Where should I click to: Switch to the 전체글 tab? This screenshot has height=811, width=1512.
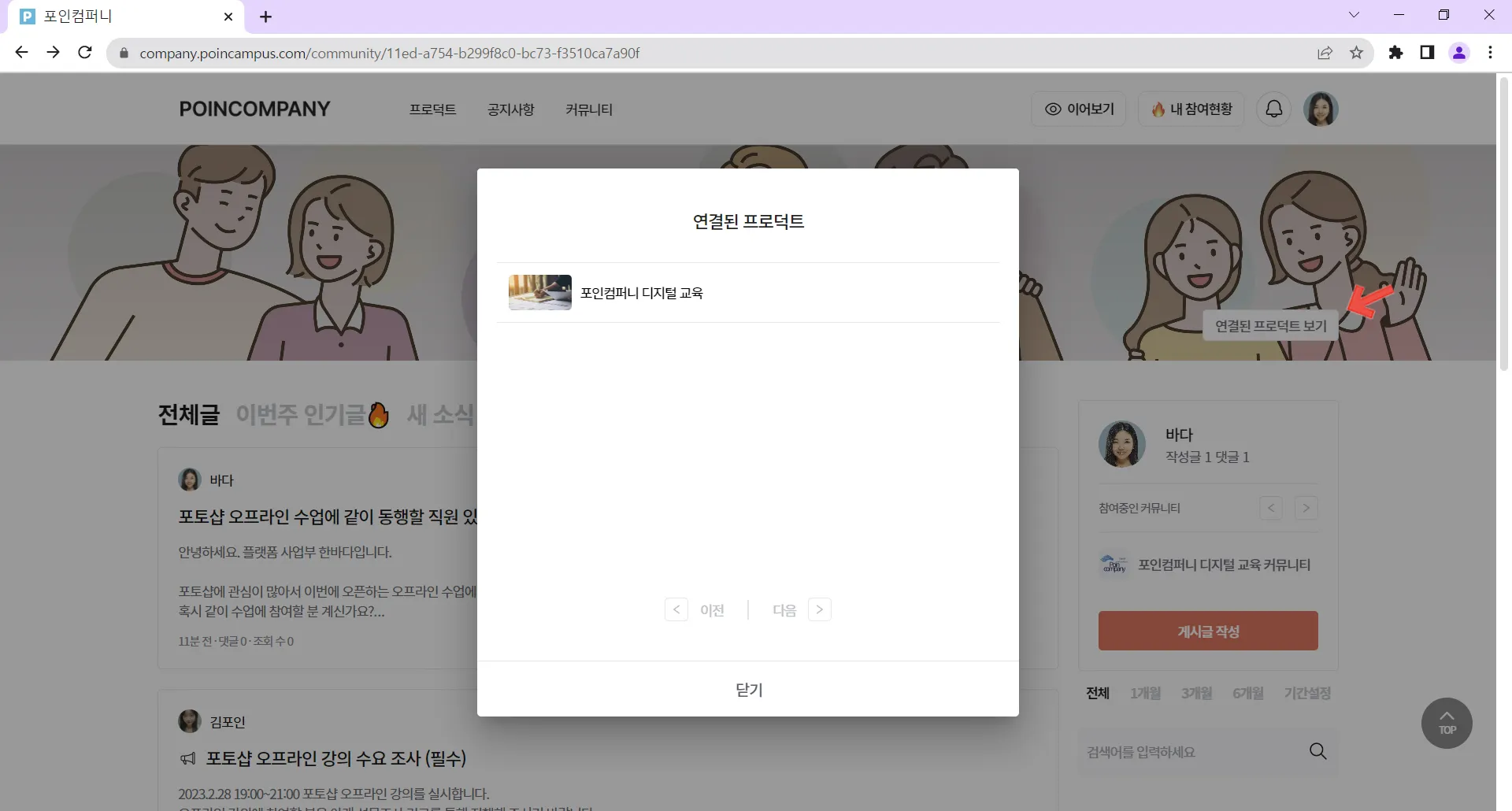[x=189, y=414]
